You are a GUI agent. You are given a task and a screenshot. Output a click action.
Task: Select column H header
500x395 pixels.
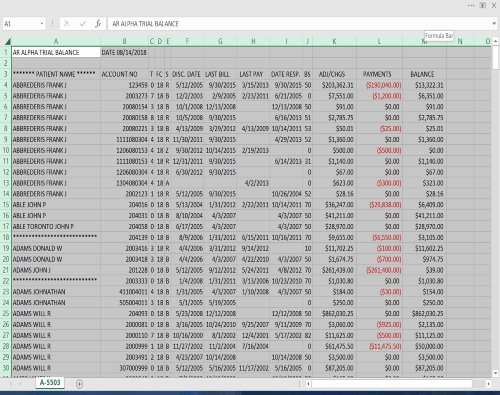pyautogui.click(x=253, y=41)
